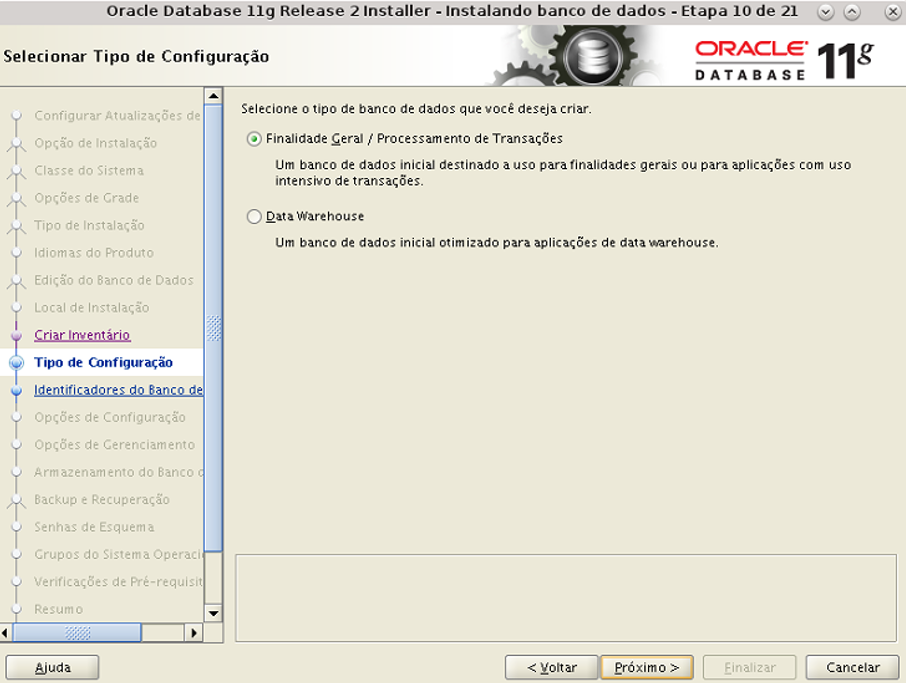Screen dimensions: 906x683
Task: Click the horizontal scrollbar thumb in steps panel
Action: pos(77,633)
